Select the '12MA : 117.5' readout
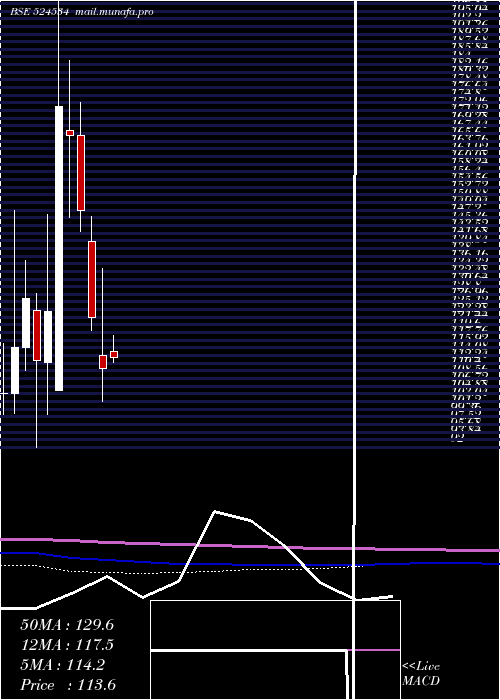The image size is (500, 700). [67, 645]
